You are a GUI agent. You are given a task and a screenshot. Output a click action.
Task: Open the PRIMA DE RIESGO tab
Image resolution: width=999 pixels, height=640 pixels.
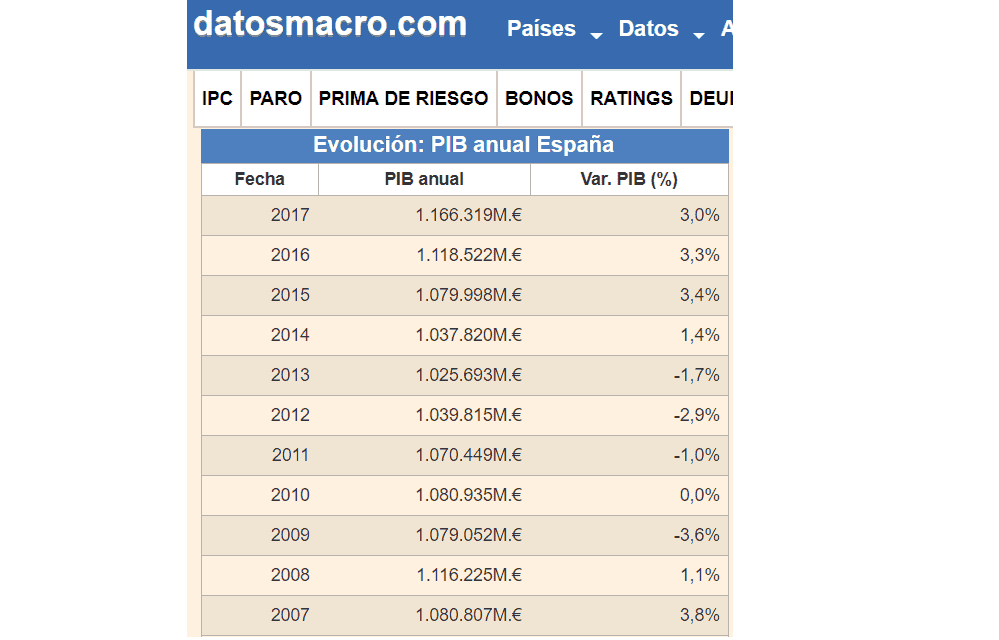[x=404, y=98]
